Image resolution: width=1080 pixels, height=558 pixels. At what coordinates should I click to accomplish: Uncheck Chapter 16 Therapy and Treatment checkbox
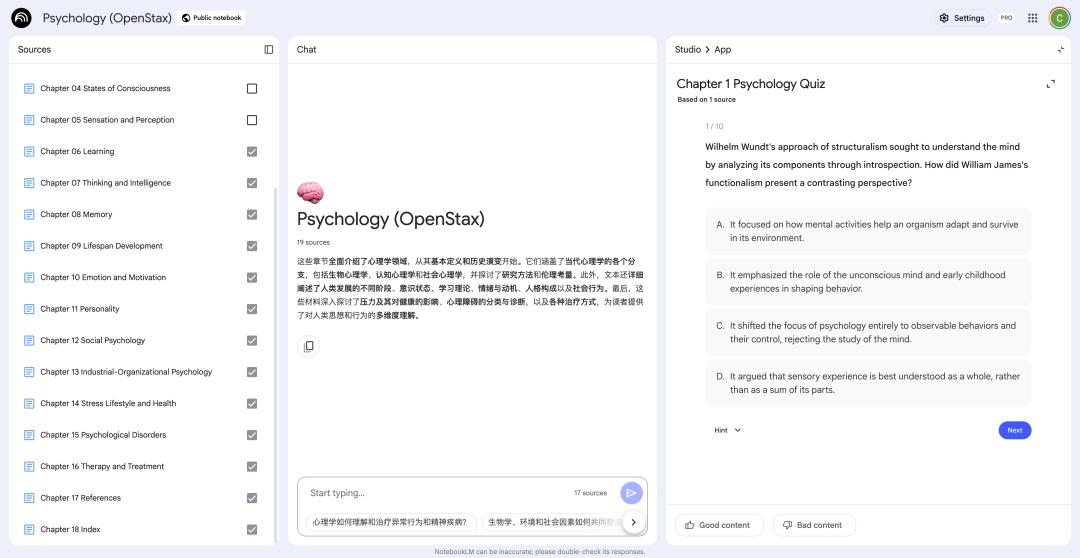[252, 466]
